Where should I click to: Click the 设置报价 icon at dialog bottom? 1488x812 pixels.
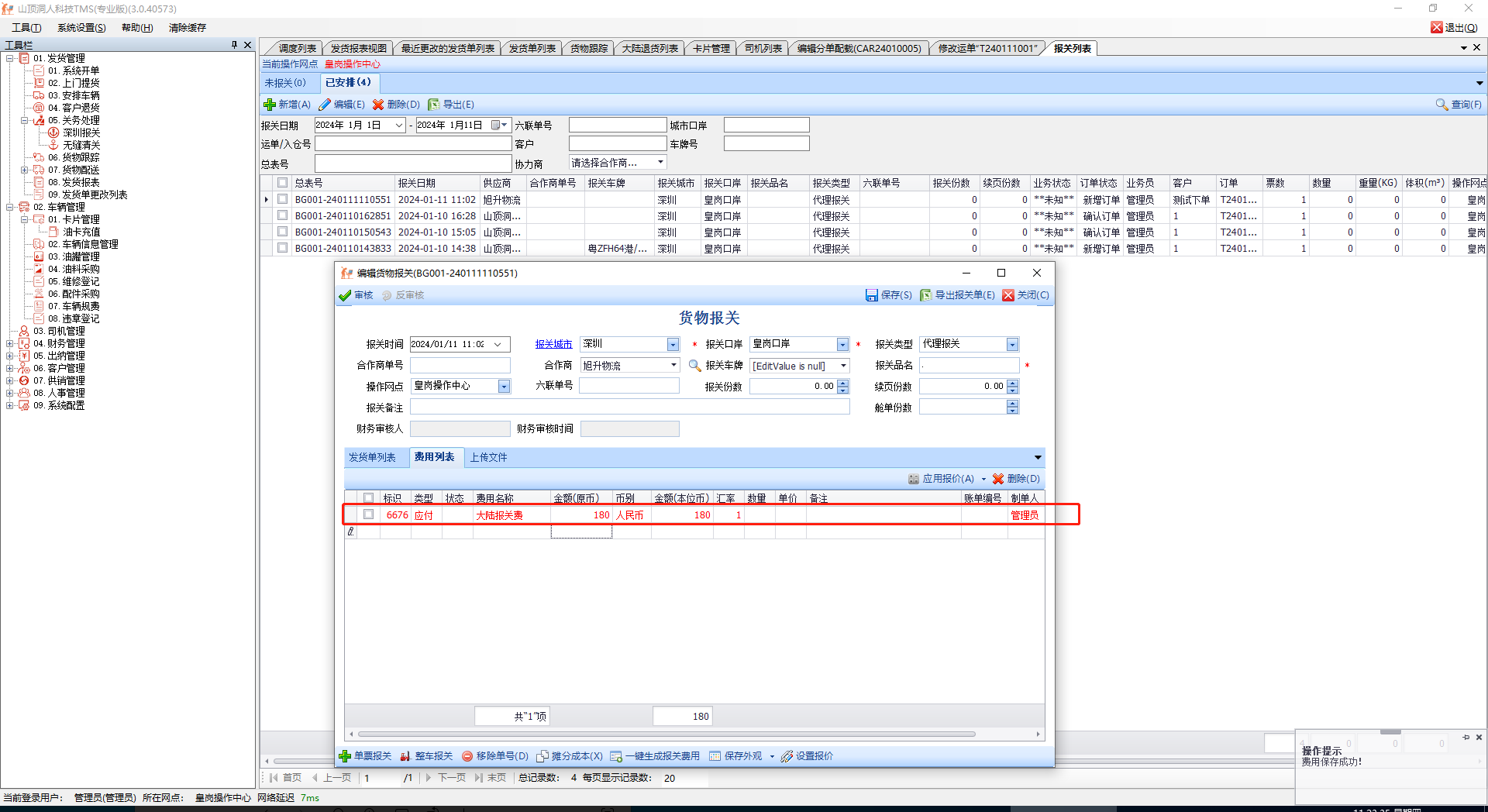click(787, 756)
